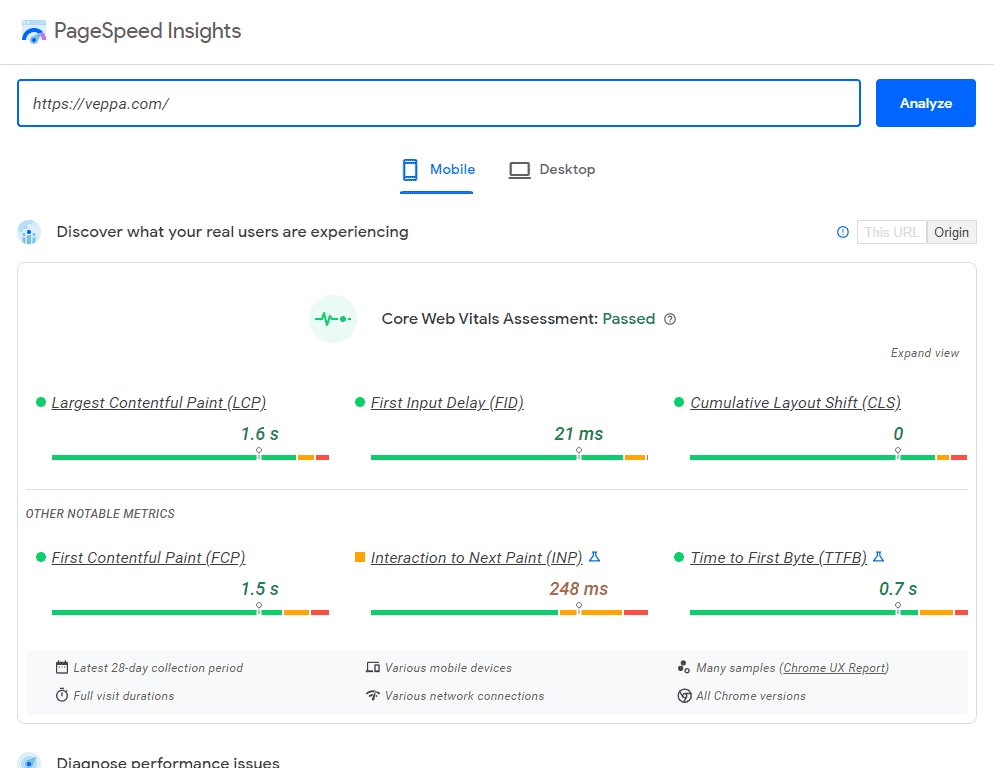
Task: Open Cumulative Layout Shift (CLS) link
Action: click(795, 403)
